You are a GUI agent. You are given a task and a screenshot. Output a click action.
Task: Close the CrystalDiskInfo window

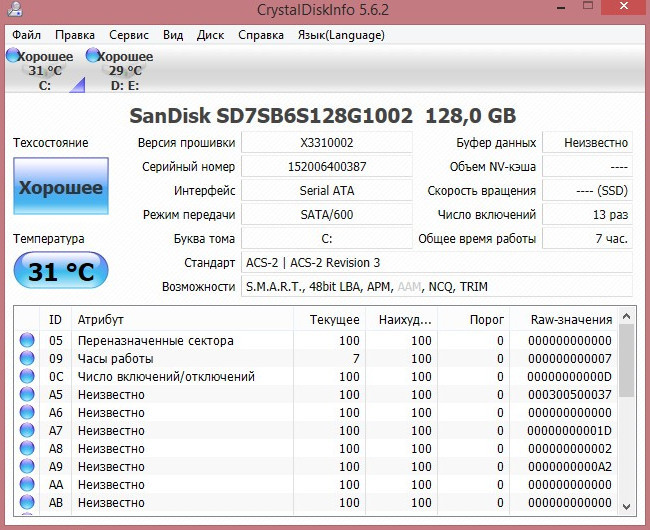pos(623,6)
